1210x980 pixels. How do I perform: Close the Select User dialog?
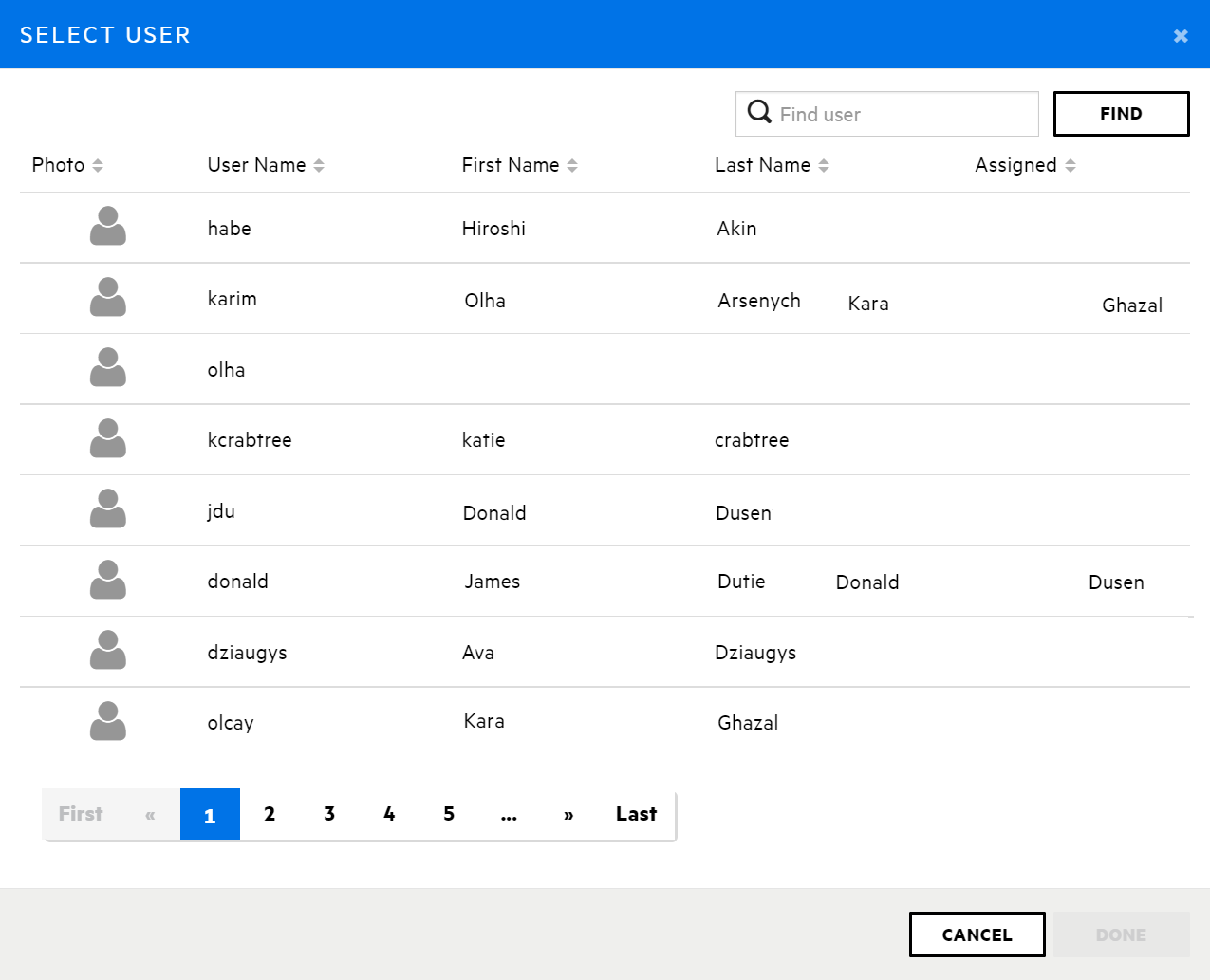click(x=1181, y=36)
